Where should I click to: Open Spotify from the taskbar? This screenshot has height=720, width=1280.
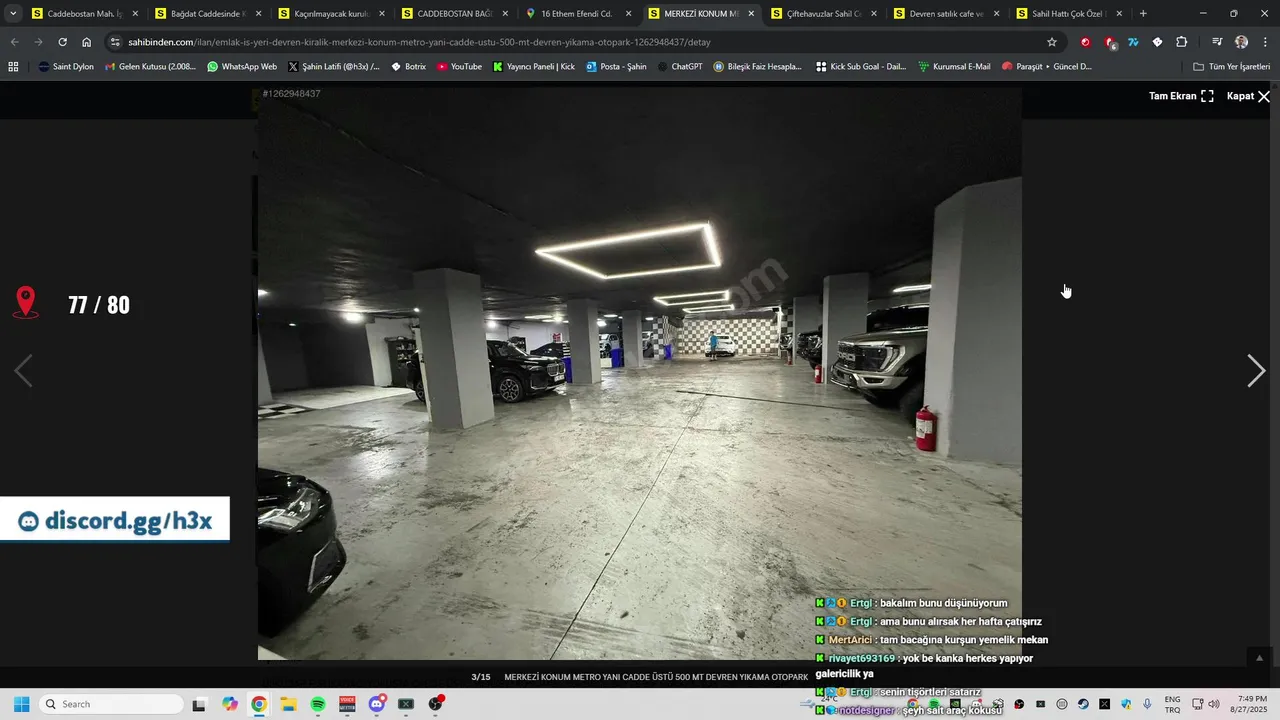pyautogui.click(x=318, y=704)
